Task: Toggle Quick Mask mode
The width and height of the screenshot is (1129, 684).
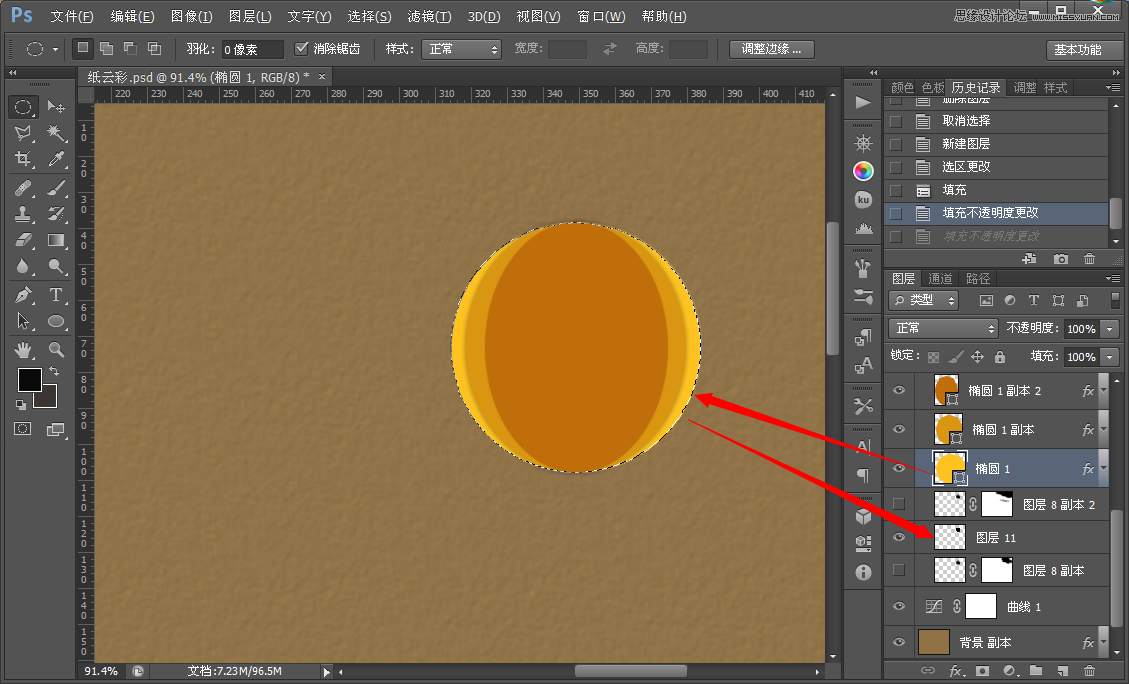Action: (22, 429)
